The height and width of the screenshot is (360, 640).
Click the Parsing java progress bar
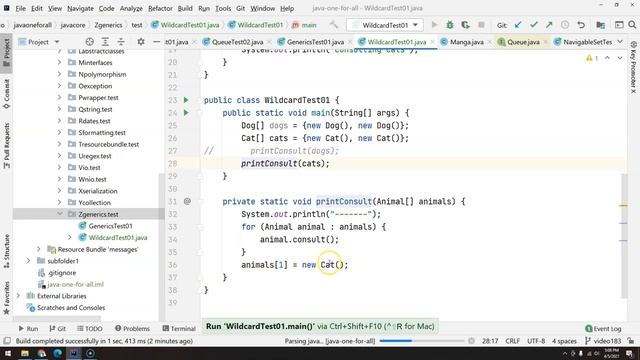pos(422,341)
